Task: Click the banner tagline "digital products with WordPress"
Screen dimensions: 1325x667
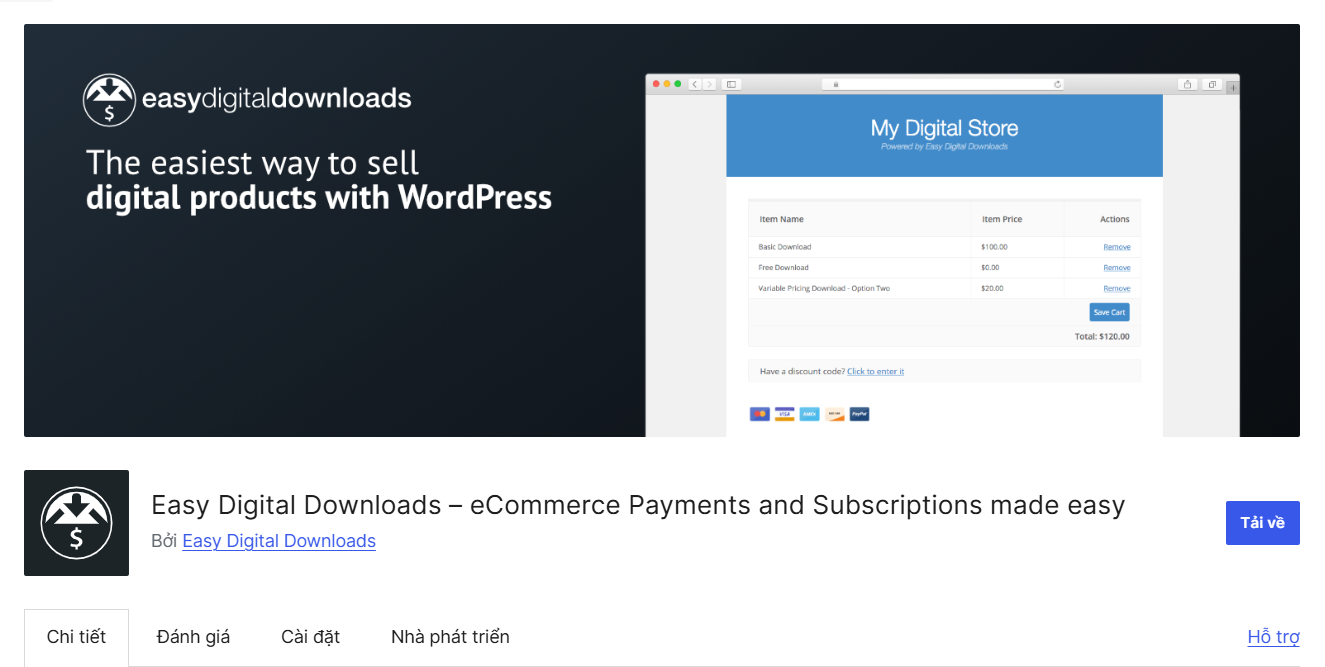Action: tap(319, 197)
